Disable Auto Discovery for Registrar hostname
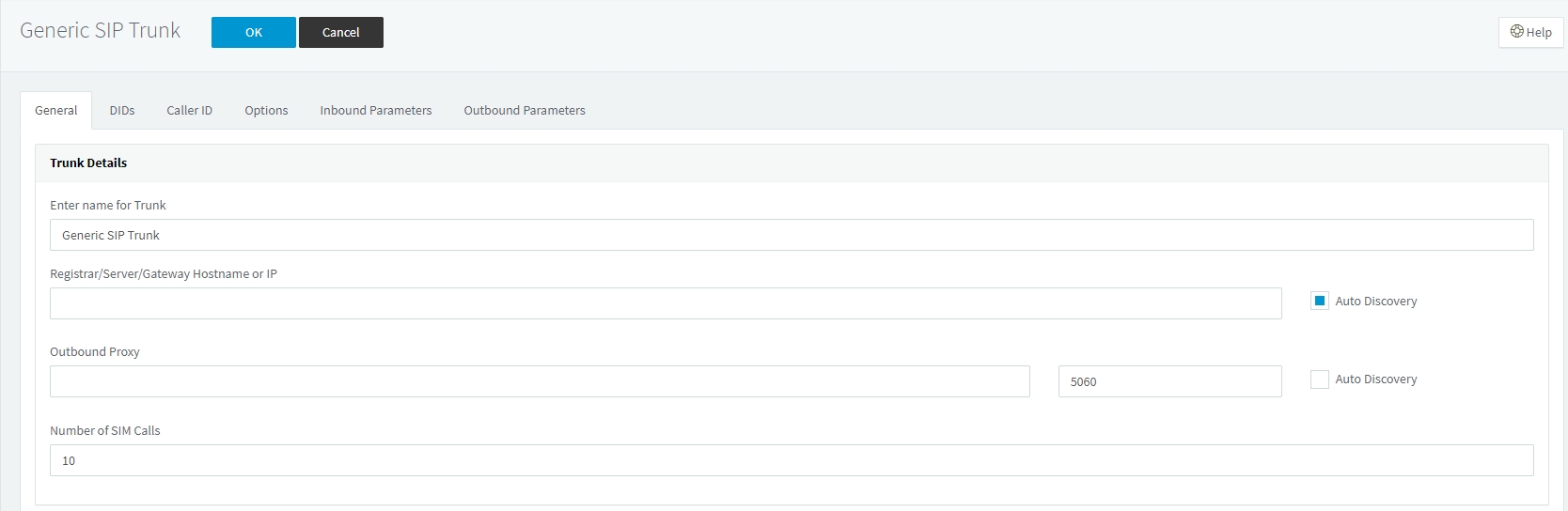Viewport: 1568px width, 511px height. click(1319, 301)
